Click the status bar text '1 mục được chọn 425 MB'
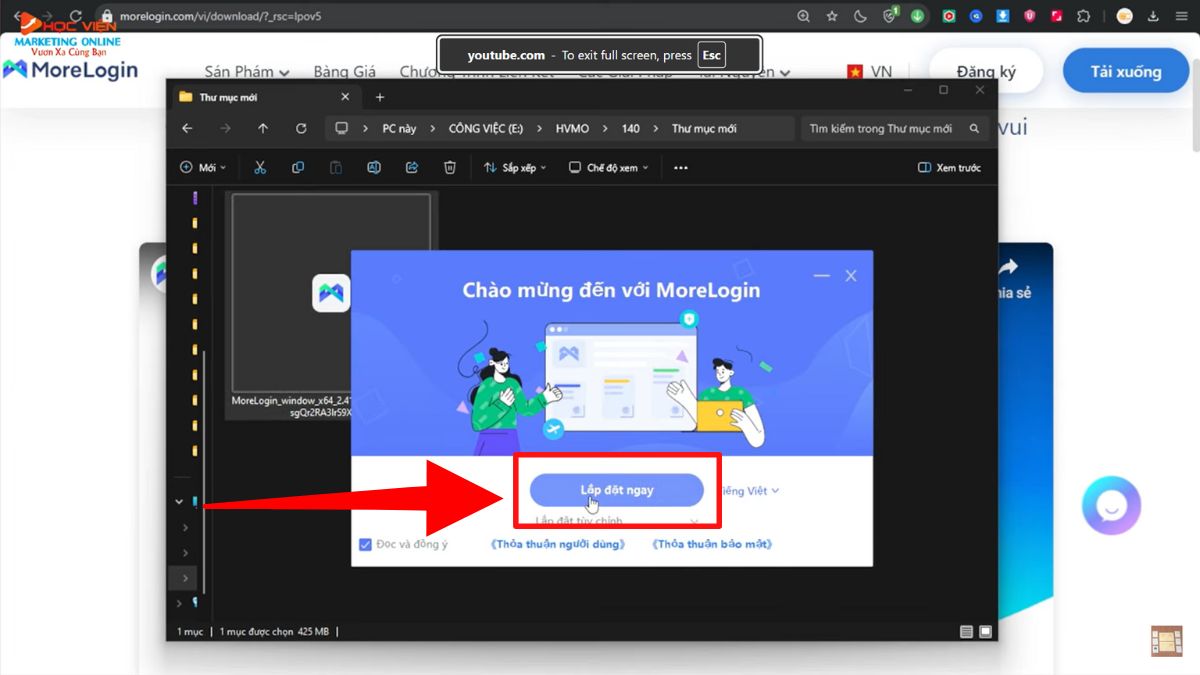The width and height of the screenshot is (1200, 675). [x=276, y=632]
